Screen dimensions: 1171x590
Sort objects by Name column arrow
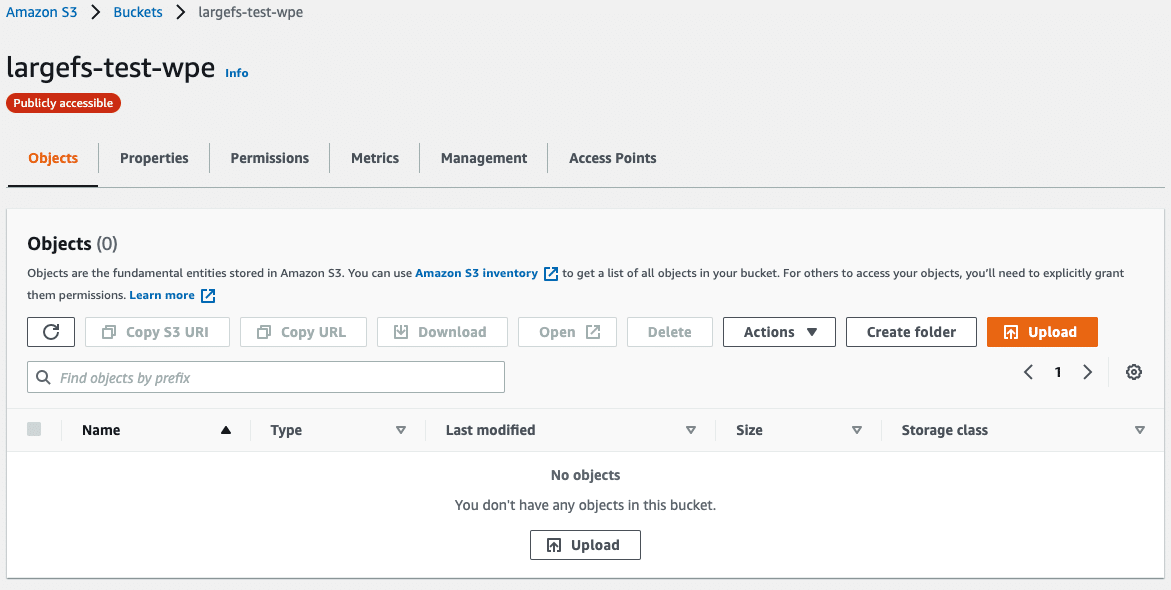(225, 430)
